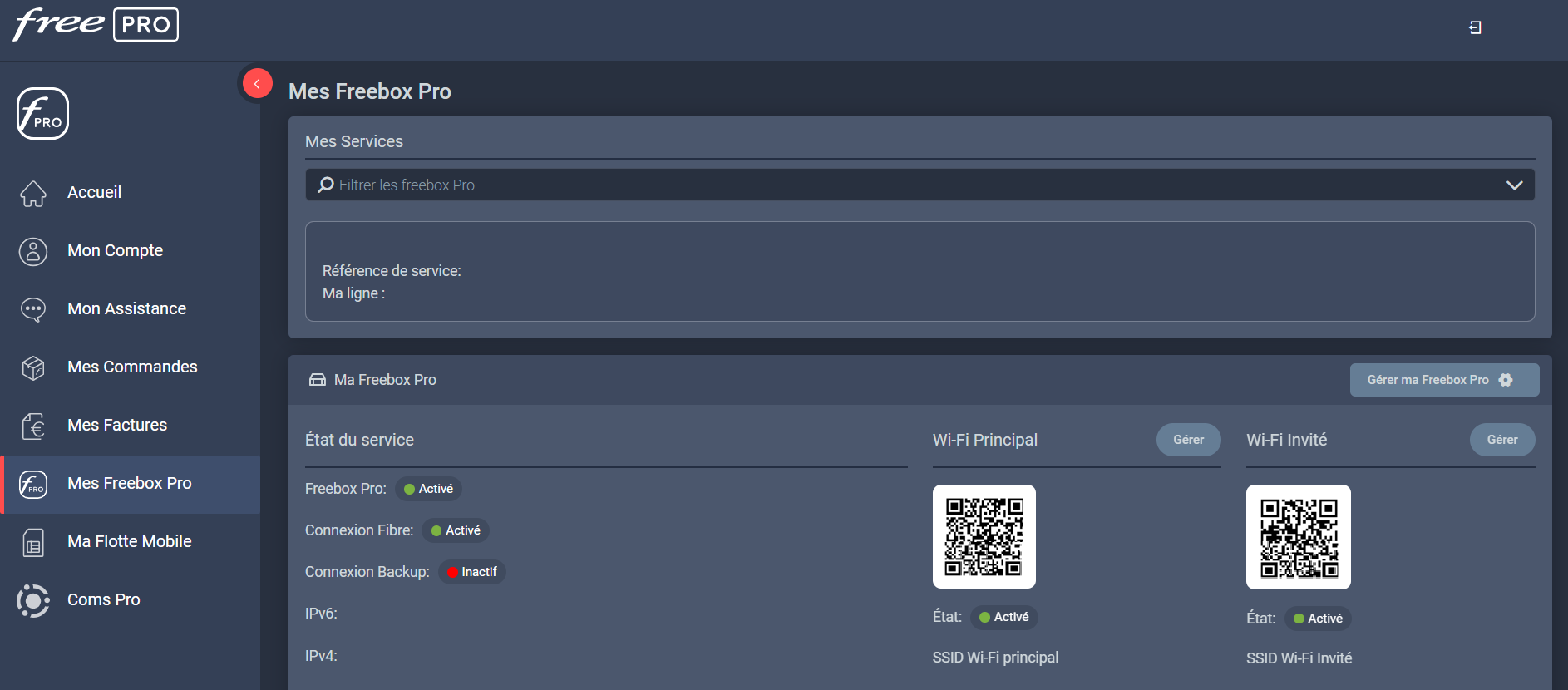
Task: Focus the Filtrer les freebox Pro field
Action: pos(920,185)
